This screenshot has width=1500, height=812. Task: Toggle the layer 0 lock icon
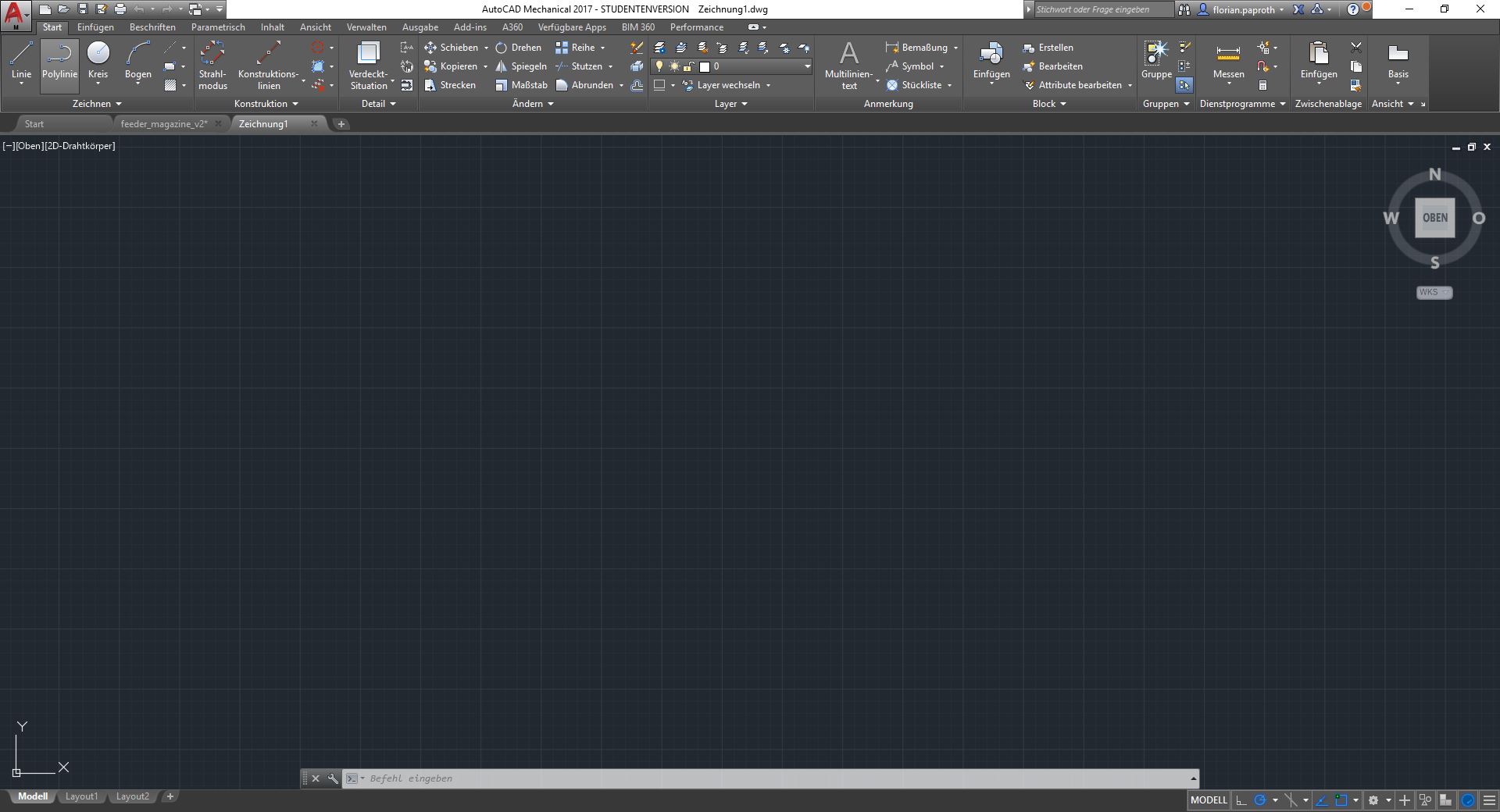[x=688, y=66]
